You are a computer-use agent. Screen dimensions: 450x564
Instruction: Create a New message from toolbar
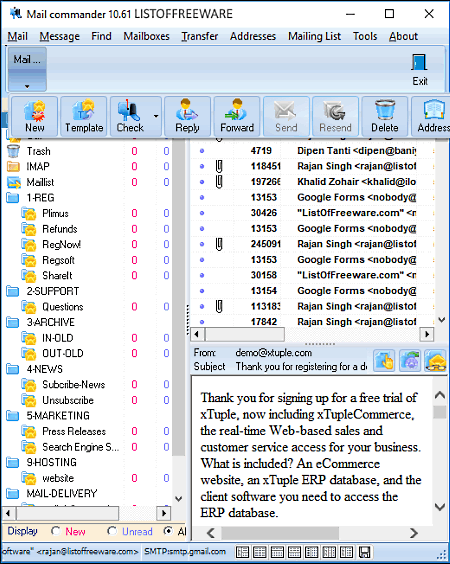35,116
